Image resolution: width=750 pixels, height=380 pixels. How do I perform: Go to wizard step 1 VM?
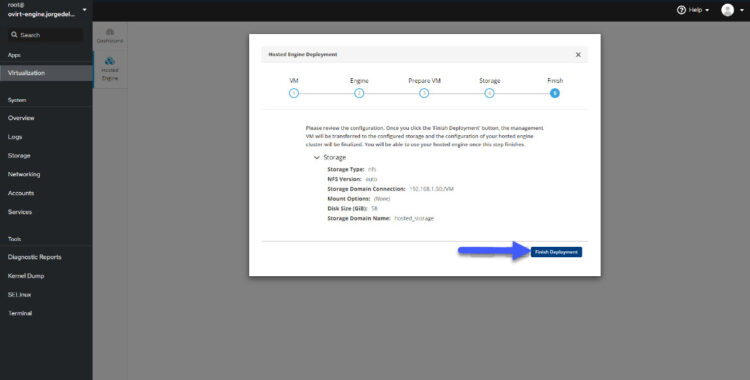(294, 93)
